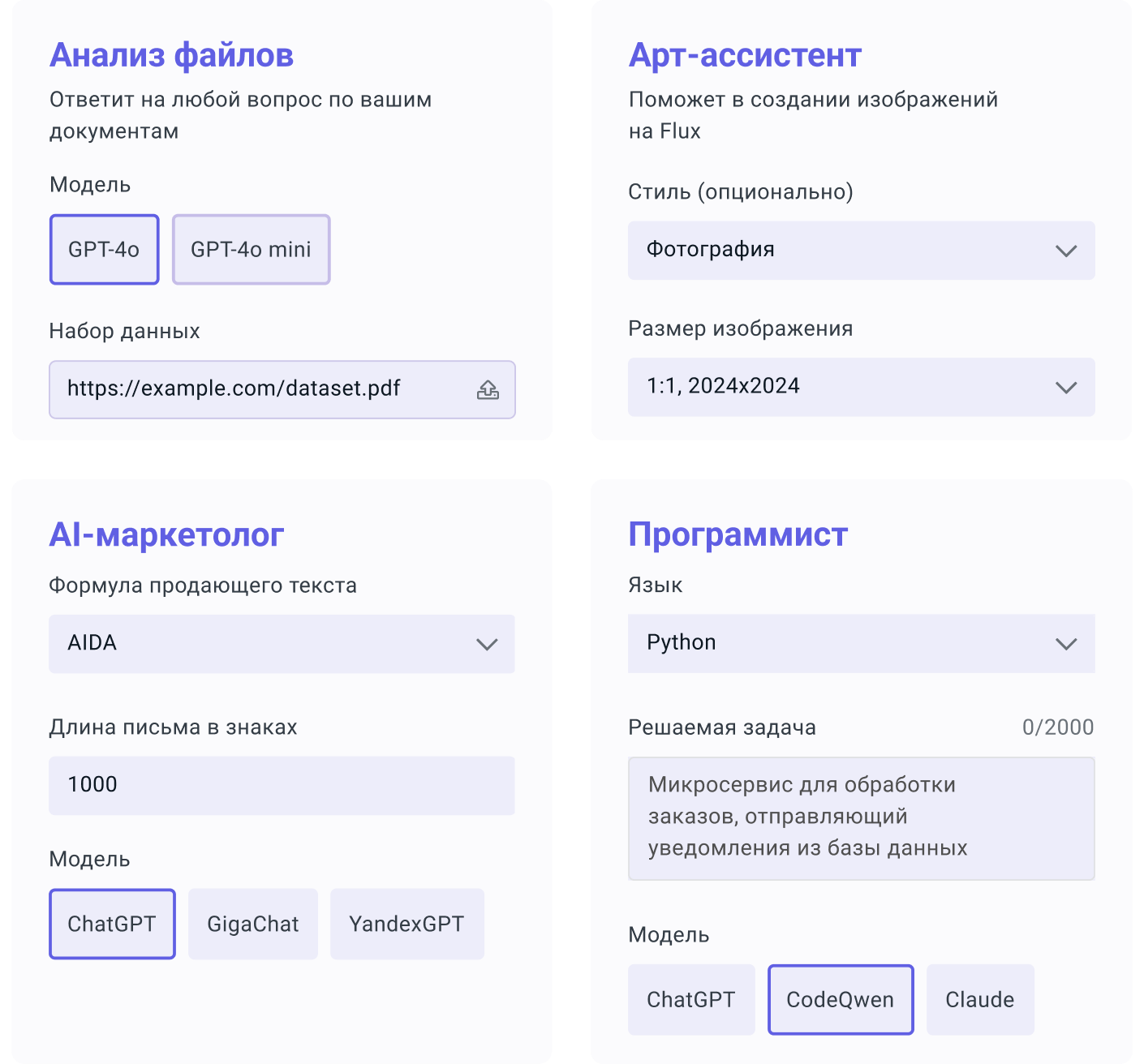
Task: Select the Claude model
Action: pyautogui.click(x=980, y=999)
